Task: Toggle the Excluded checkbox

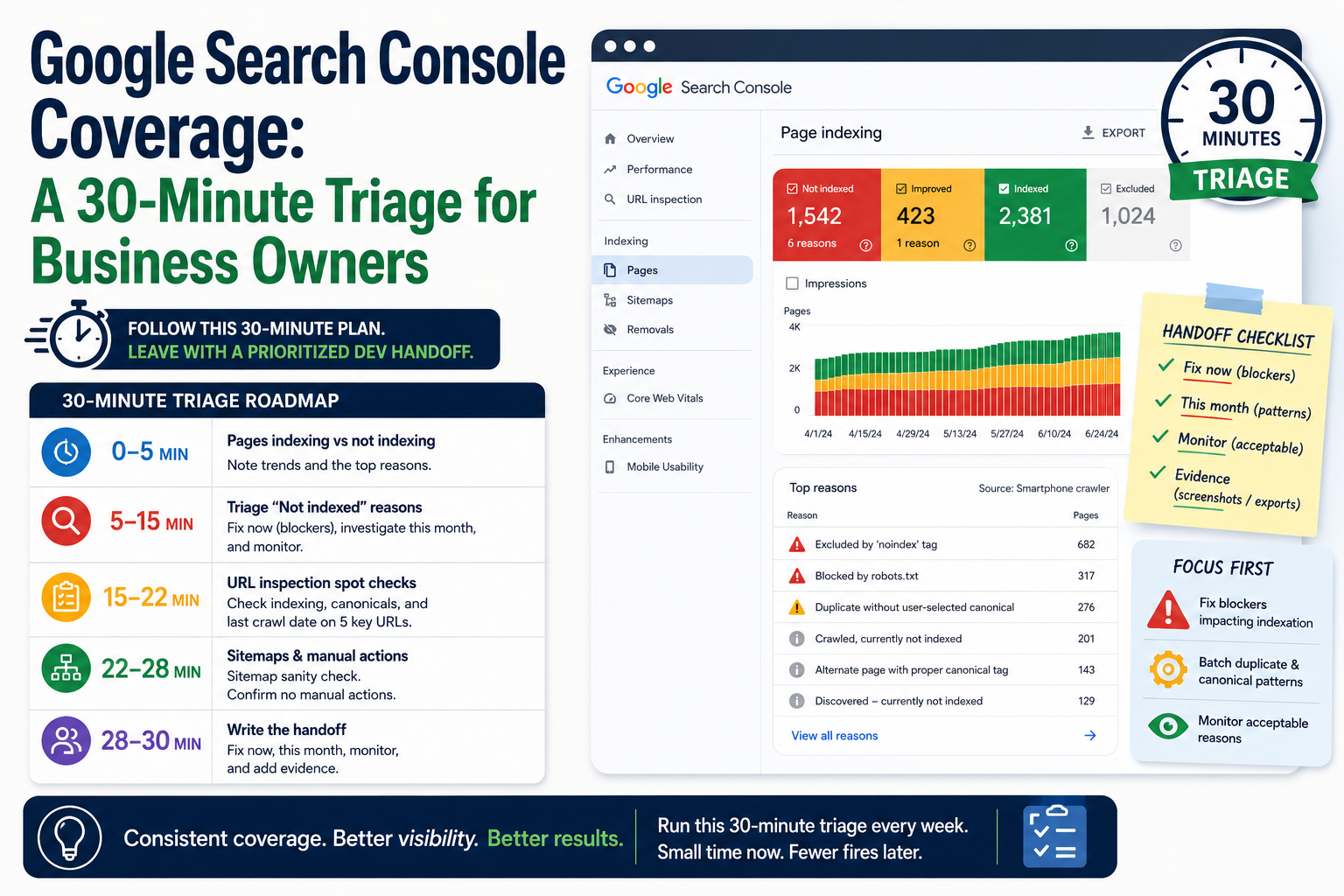Action: tap(1106, 188)
